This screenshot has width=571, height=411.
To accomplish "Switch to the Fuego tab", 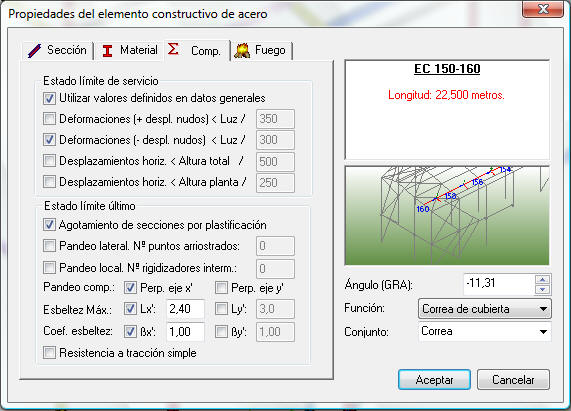I will 261,51.
